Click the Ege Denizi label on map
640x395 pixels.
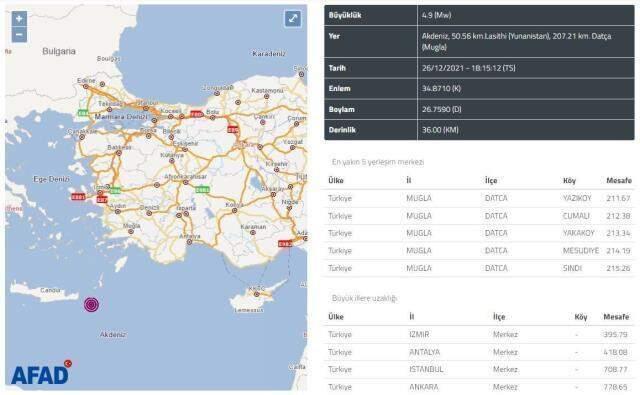[x=51, y=179]
